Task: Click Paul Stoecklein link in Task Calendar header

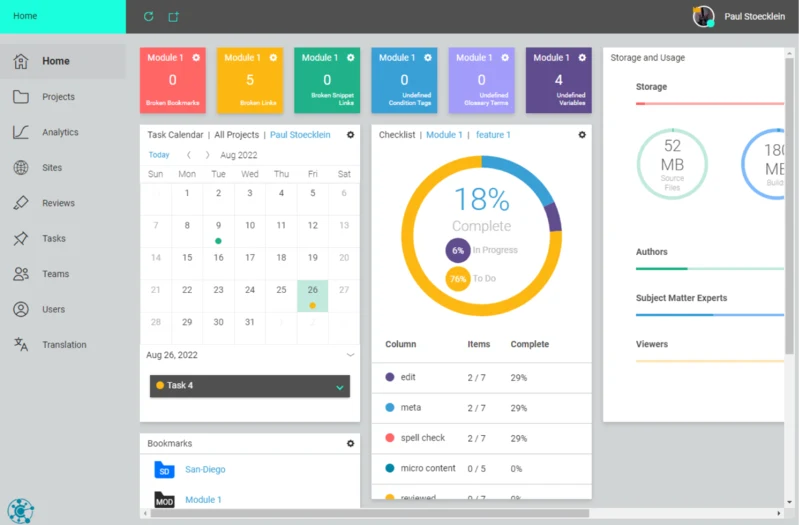Action: point(300,135)
